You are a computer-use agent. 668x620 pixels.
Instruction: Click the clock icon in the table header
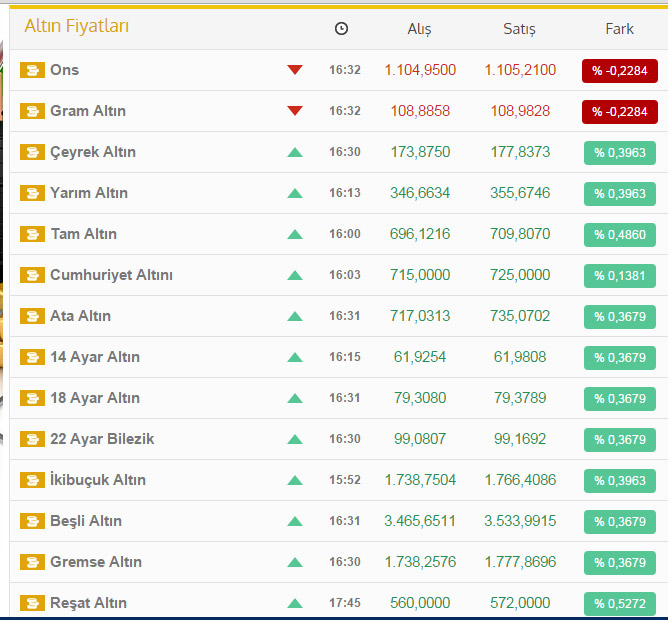pos(341,29)
